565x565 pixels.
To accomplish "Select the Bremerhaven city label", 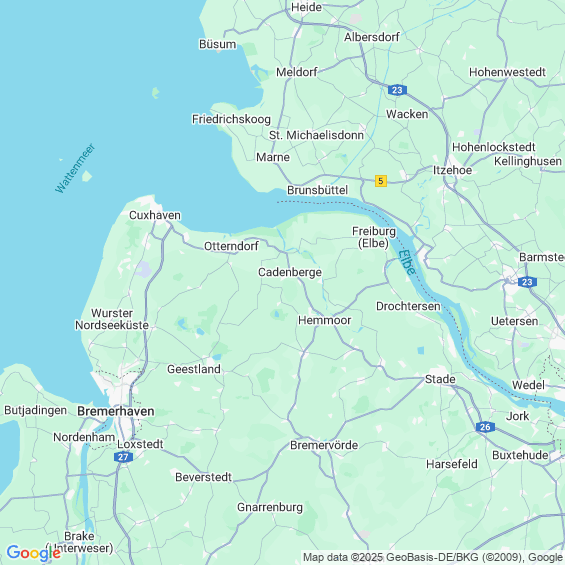I will [116, 411].
